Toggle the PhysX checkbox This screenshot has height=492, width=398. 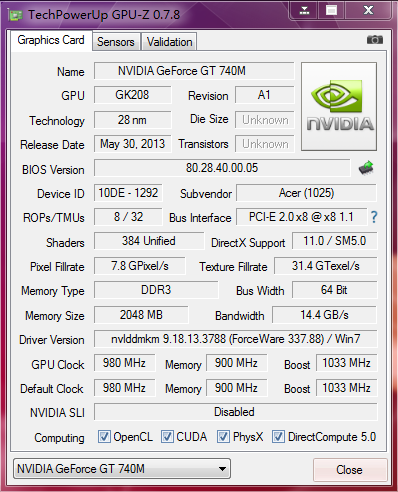click(223, 437)
